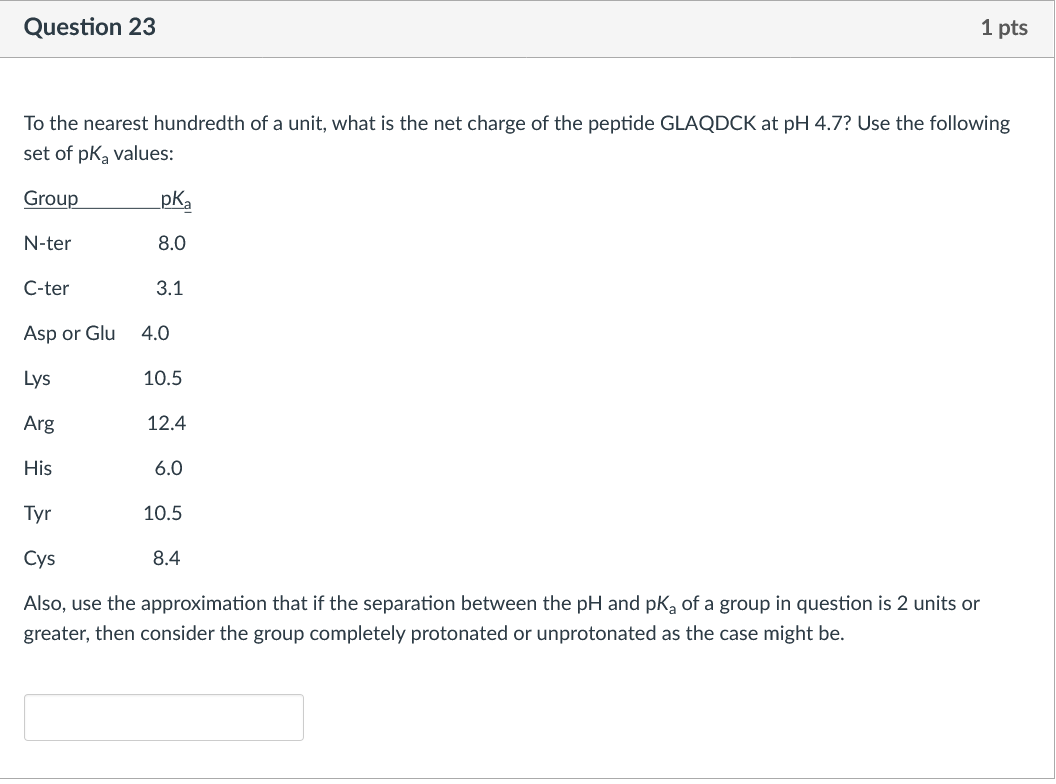
Task: Click the peptide name GLAQDCK in question
Action: point(708,124)
